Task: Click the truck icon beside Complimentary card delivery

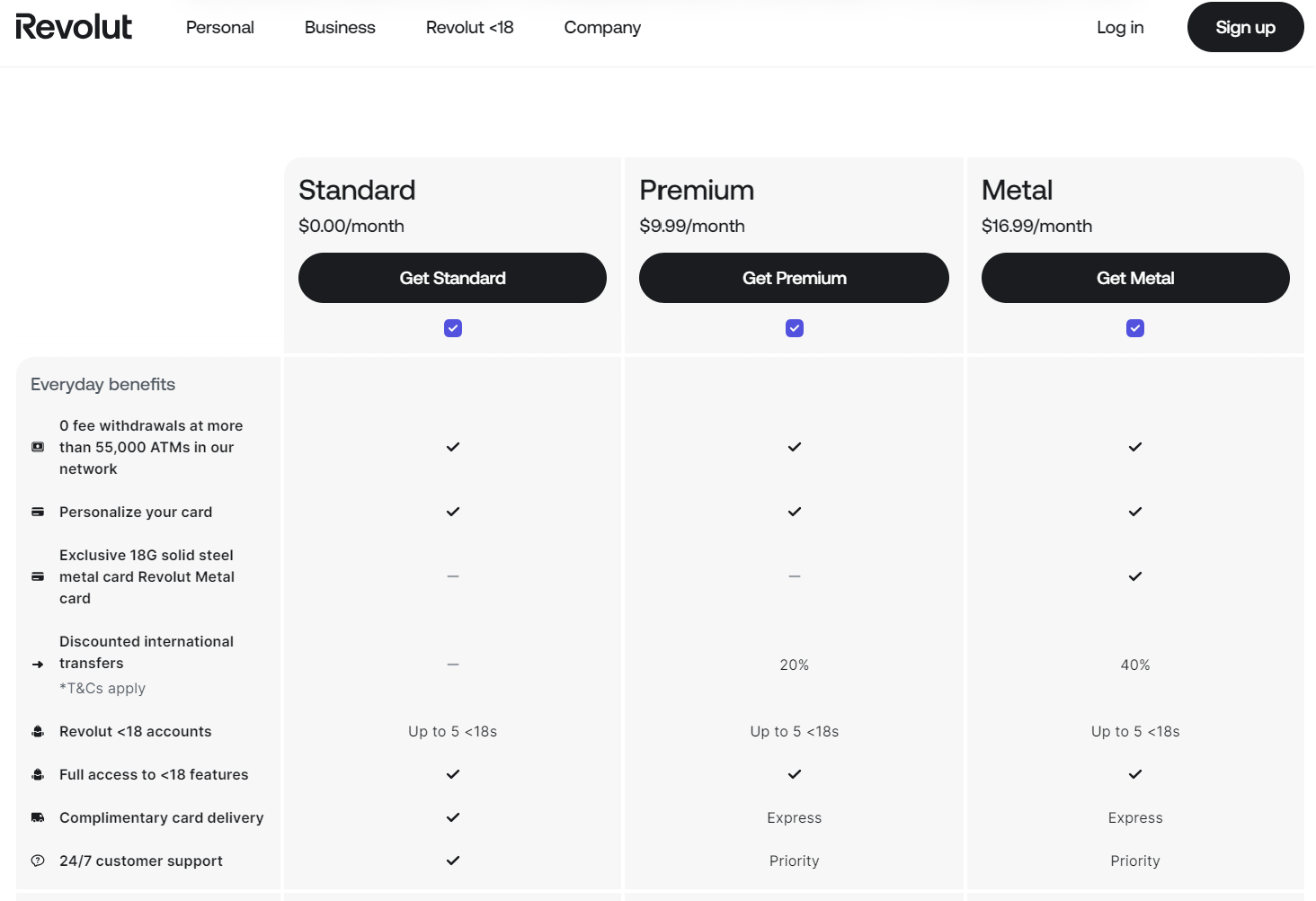Action: 38,817
